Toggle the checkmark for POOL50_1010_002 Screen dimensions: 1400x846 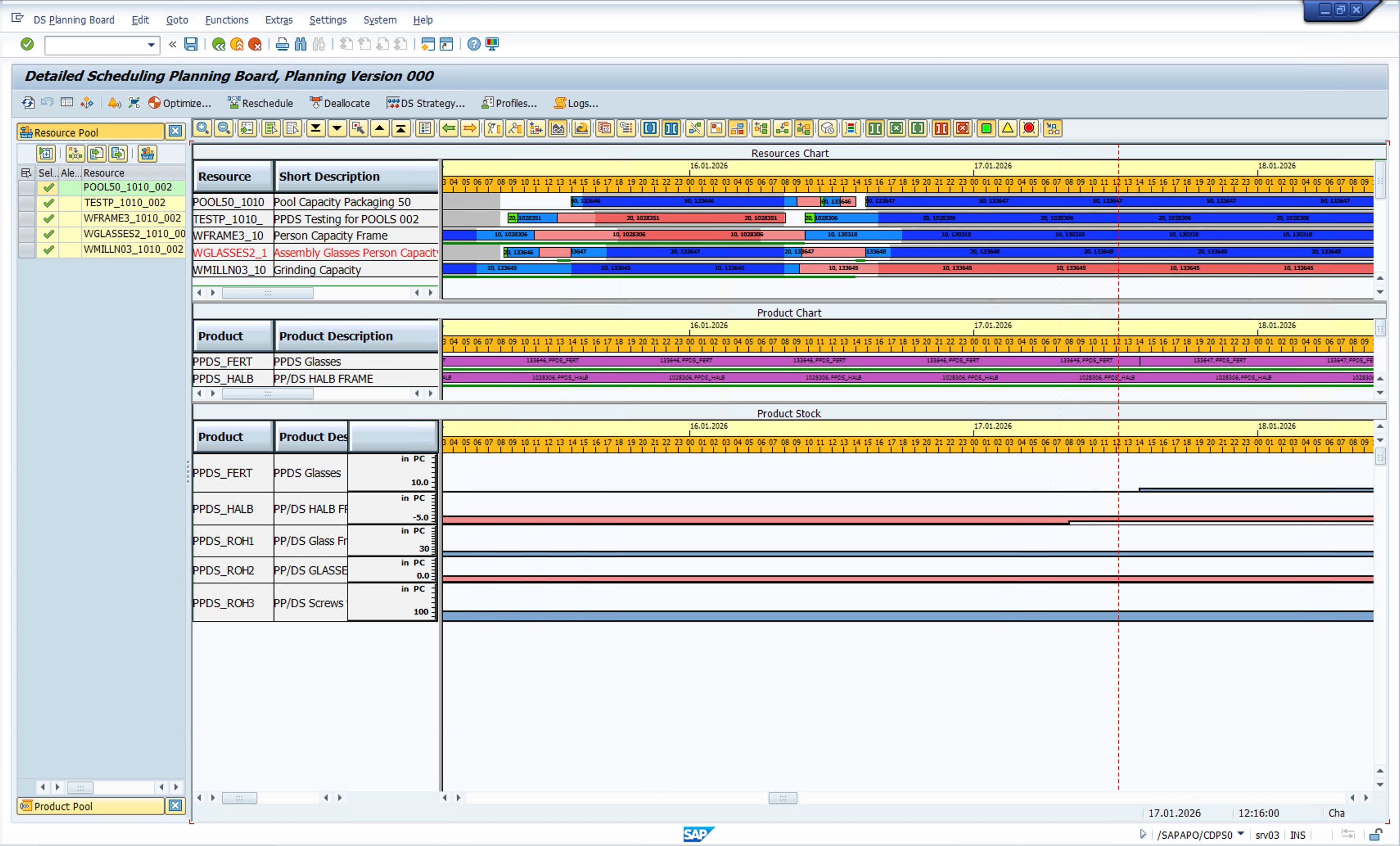point(49,187)
